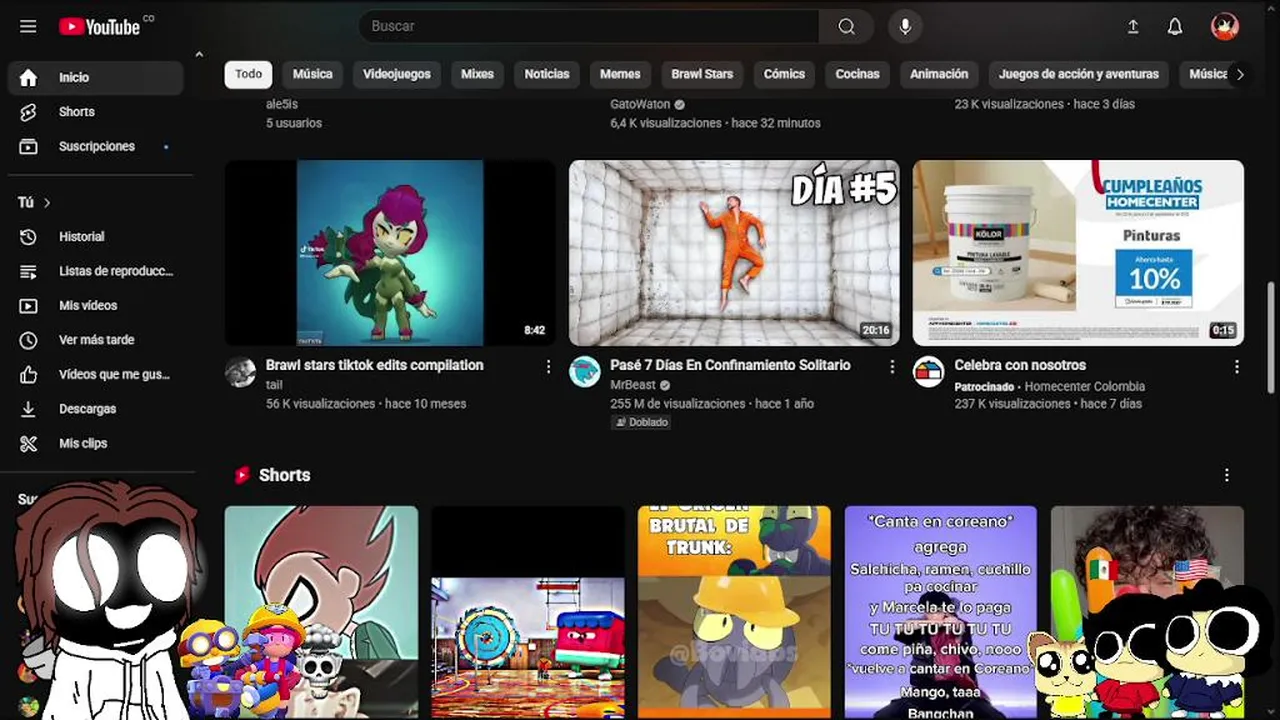Select the Brawl Stars filter chip
The width and height of the screenshot is (1280, 720).
point(702,74)
